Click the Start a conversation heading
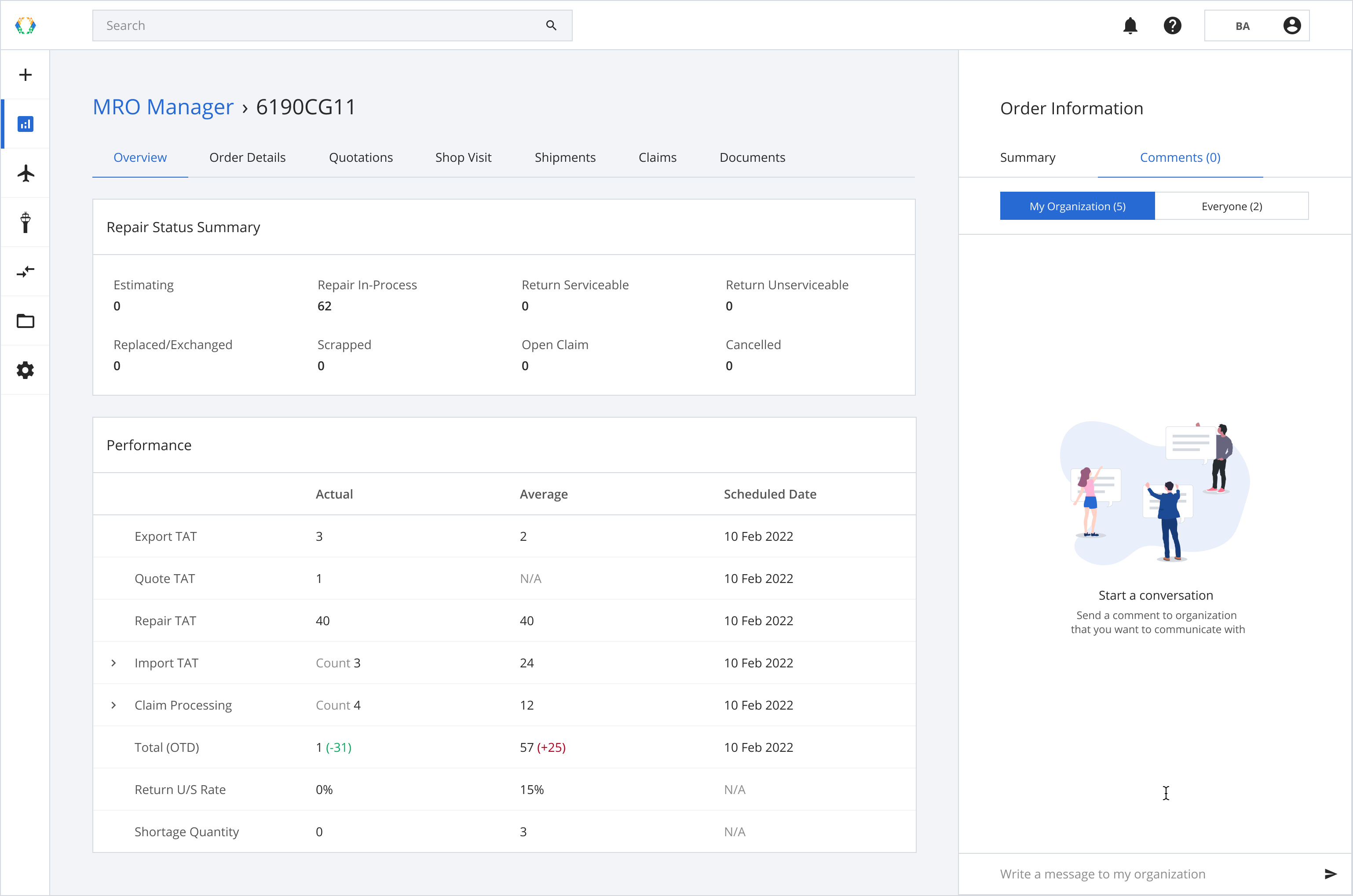 (x=1155, y=595)
